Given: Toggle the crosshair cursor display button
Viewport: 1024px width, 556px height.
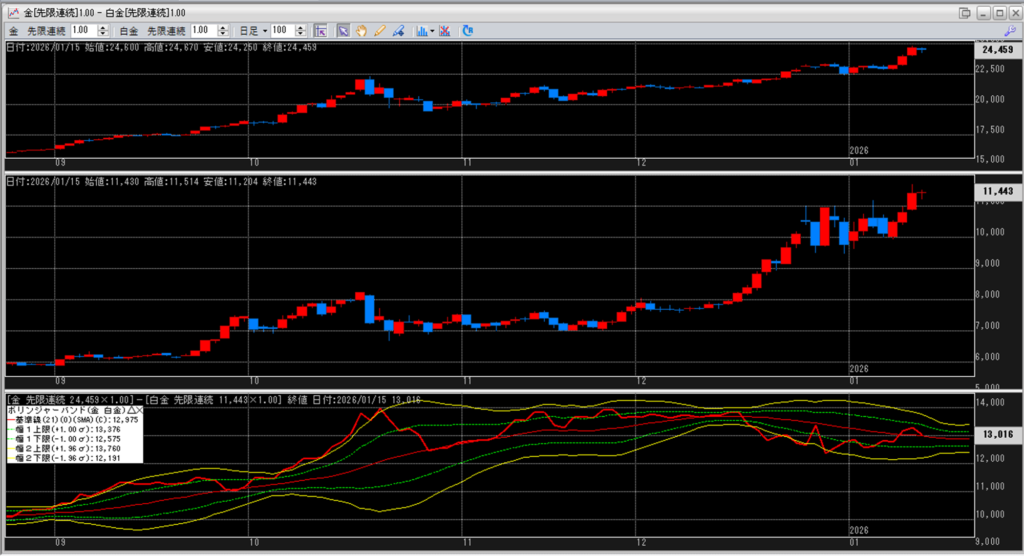Looking at the screenshot, I should [319, 31].
